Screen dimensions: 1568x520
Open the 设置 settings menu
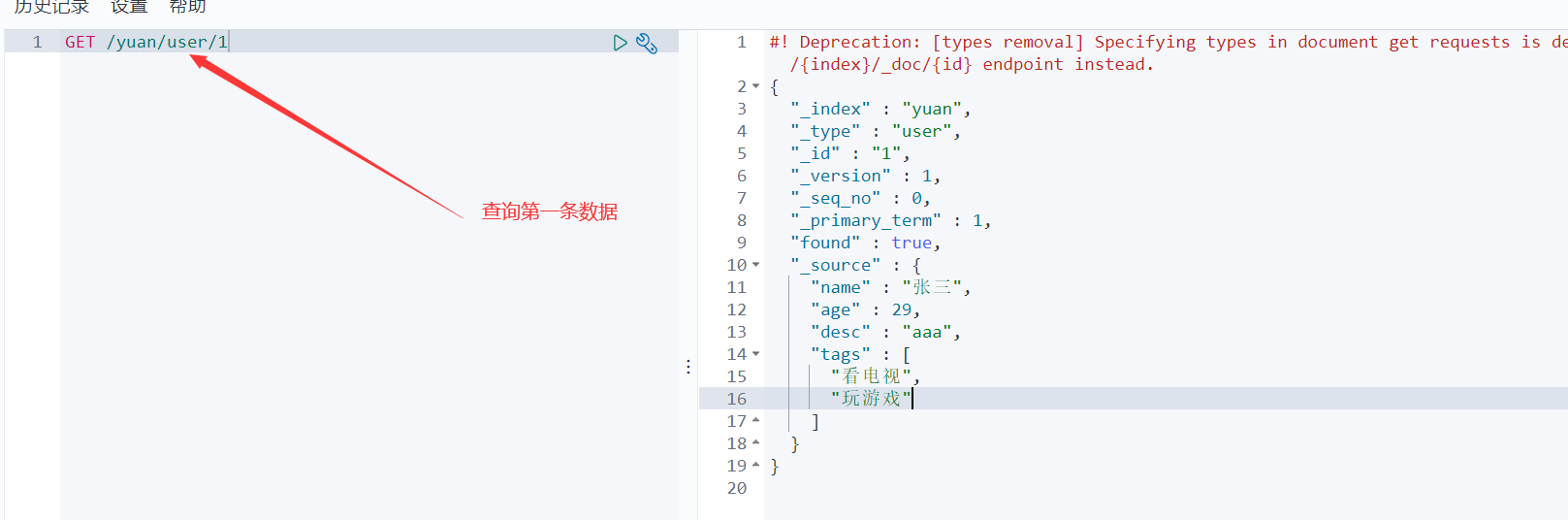(129, 7)
